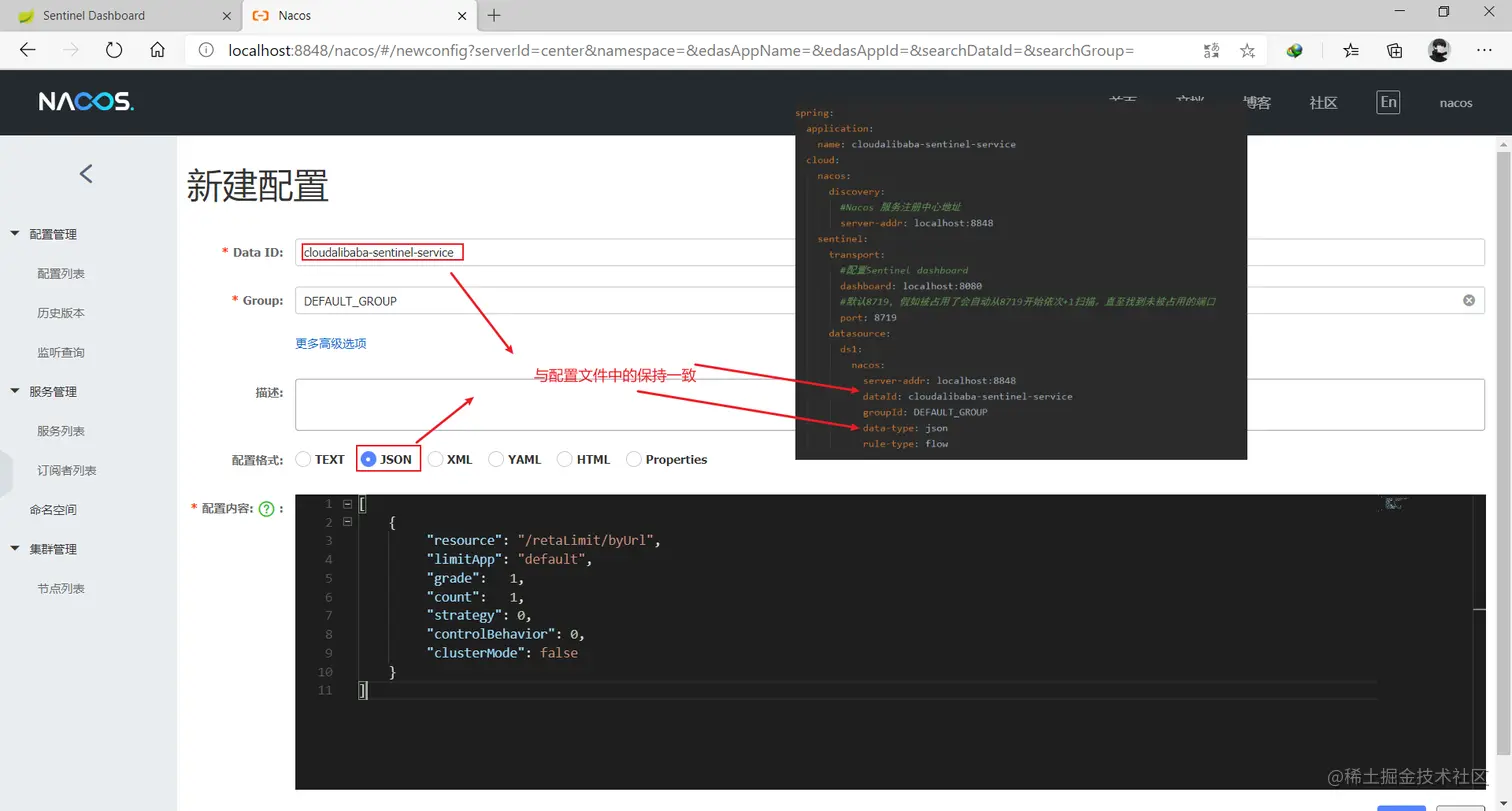Add this page to favorites
1512x811 pixels.
1247,50
